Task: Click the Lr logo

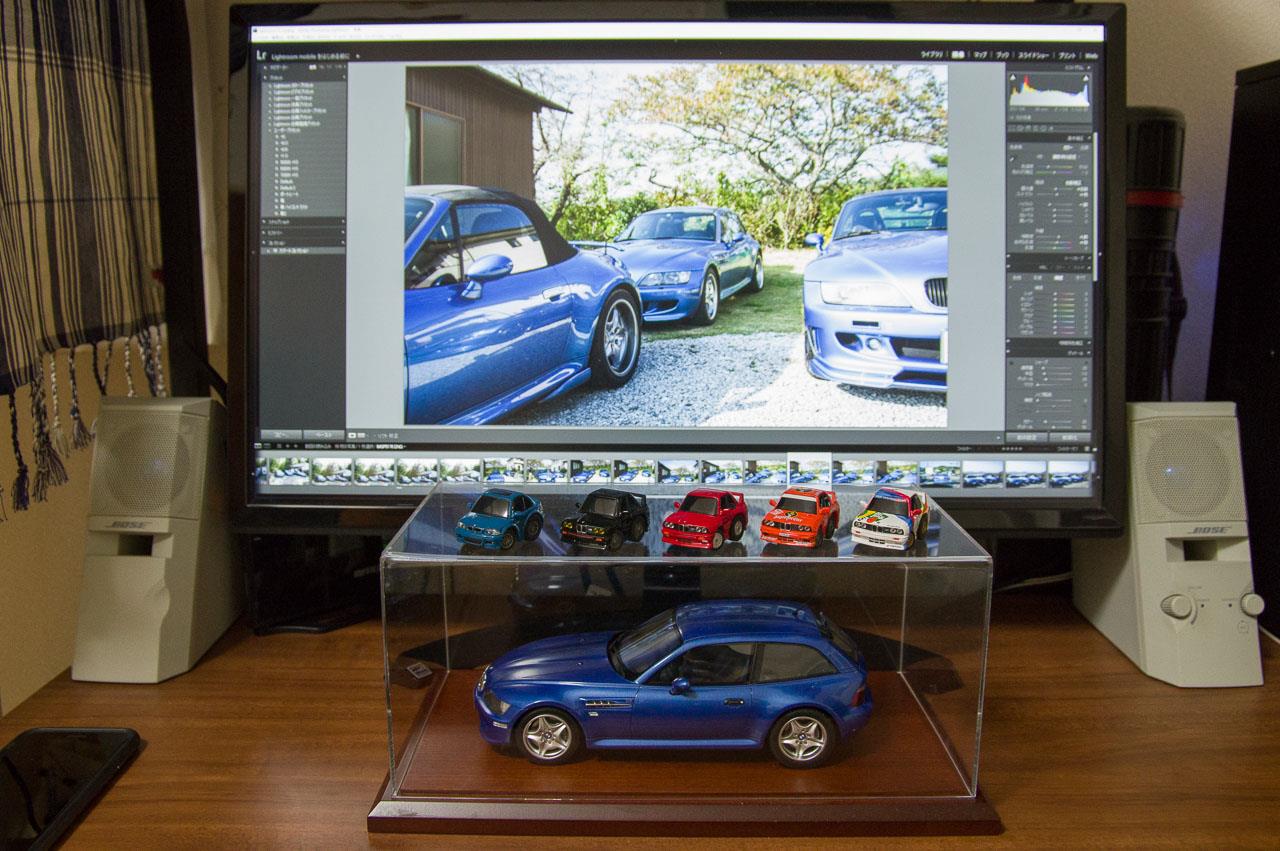Action: (x=261, y=56)
